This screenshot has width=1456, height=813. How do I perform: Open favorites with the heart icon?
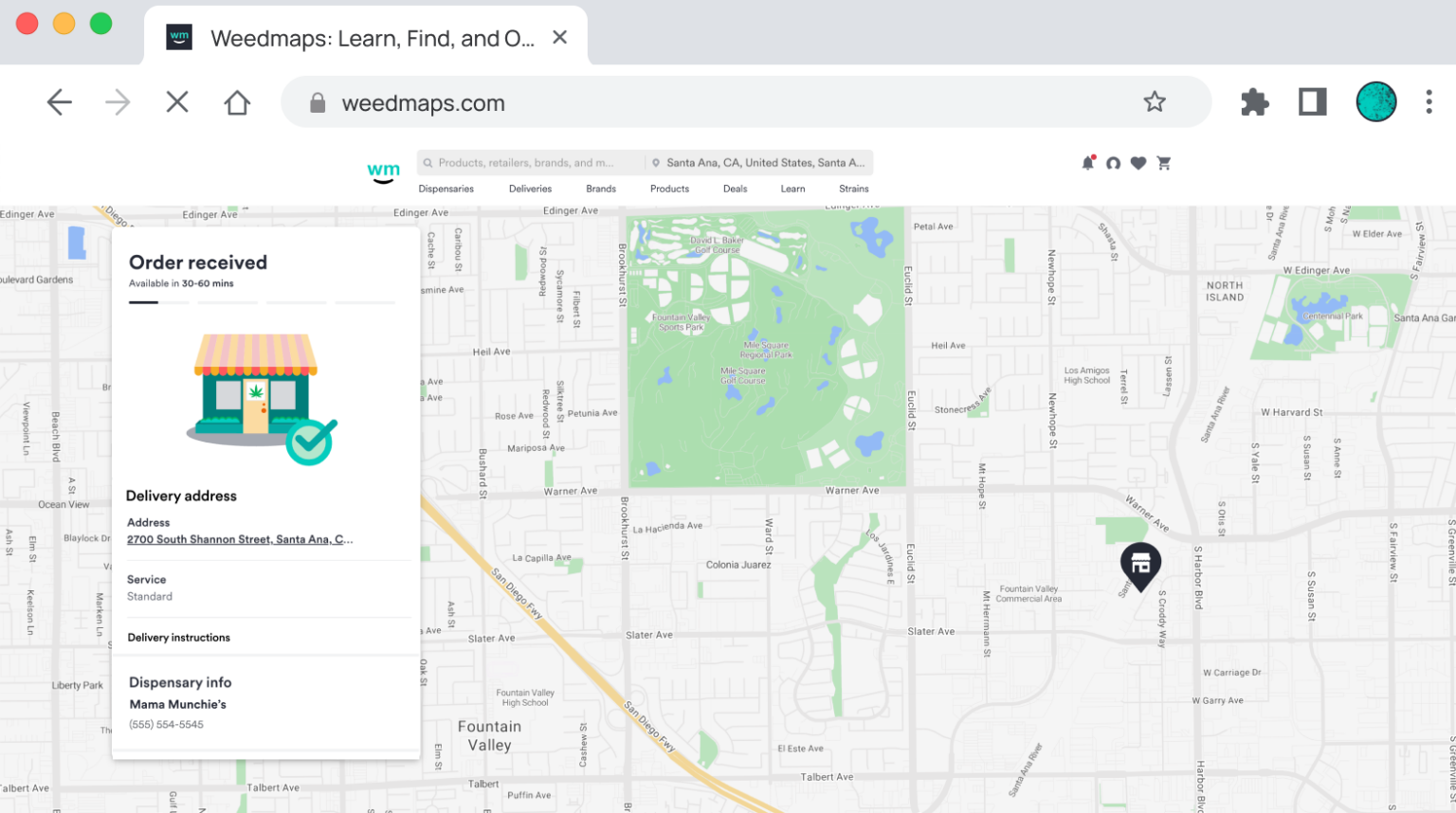pos(1137,162)
